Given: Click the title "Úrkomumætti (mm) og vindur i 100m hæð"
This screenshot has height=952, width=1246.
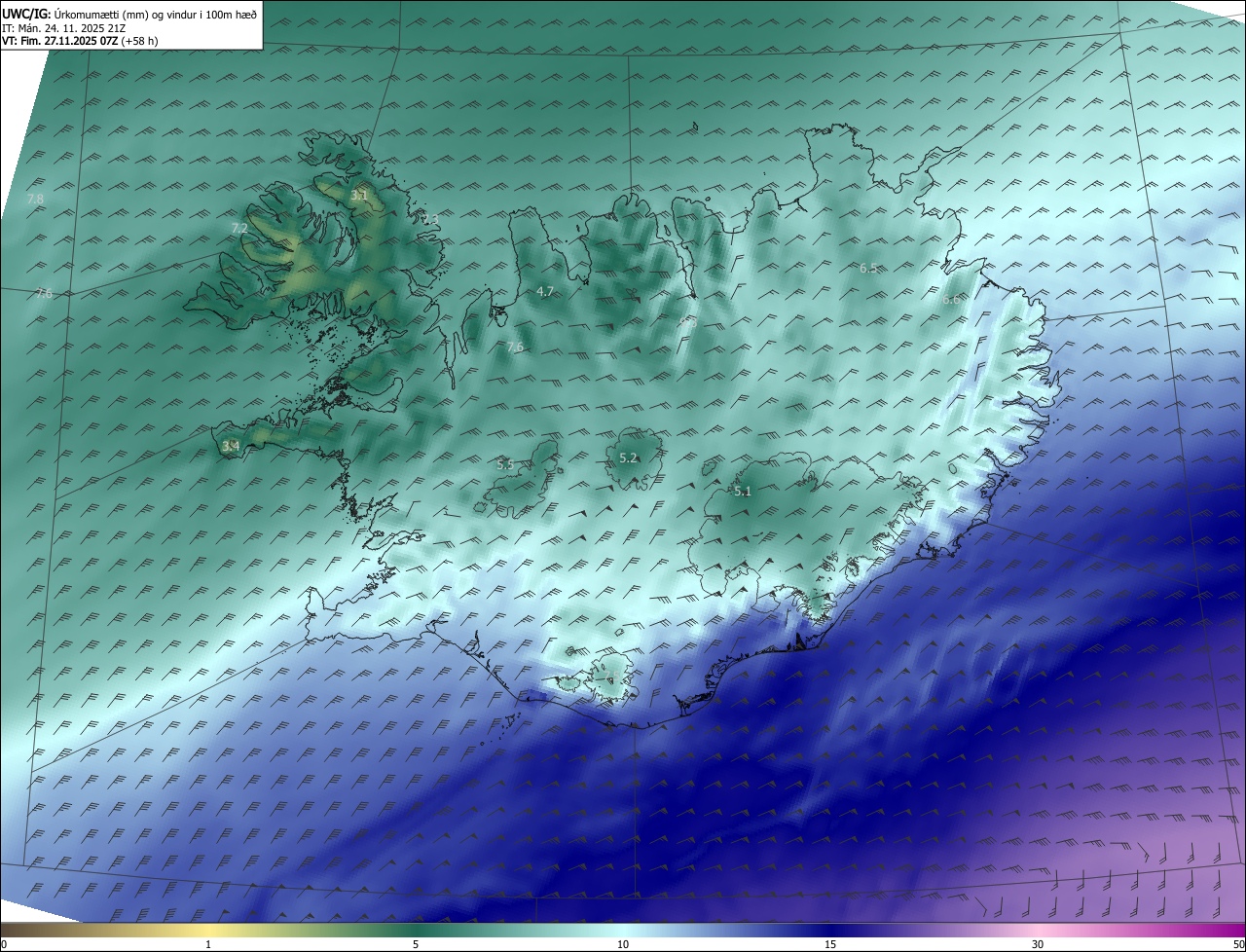Looking at the screenshot, I should 155,14.
